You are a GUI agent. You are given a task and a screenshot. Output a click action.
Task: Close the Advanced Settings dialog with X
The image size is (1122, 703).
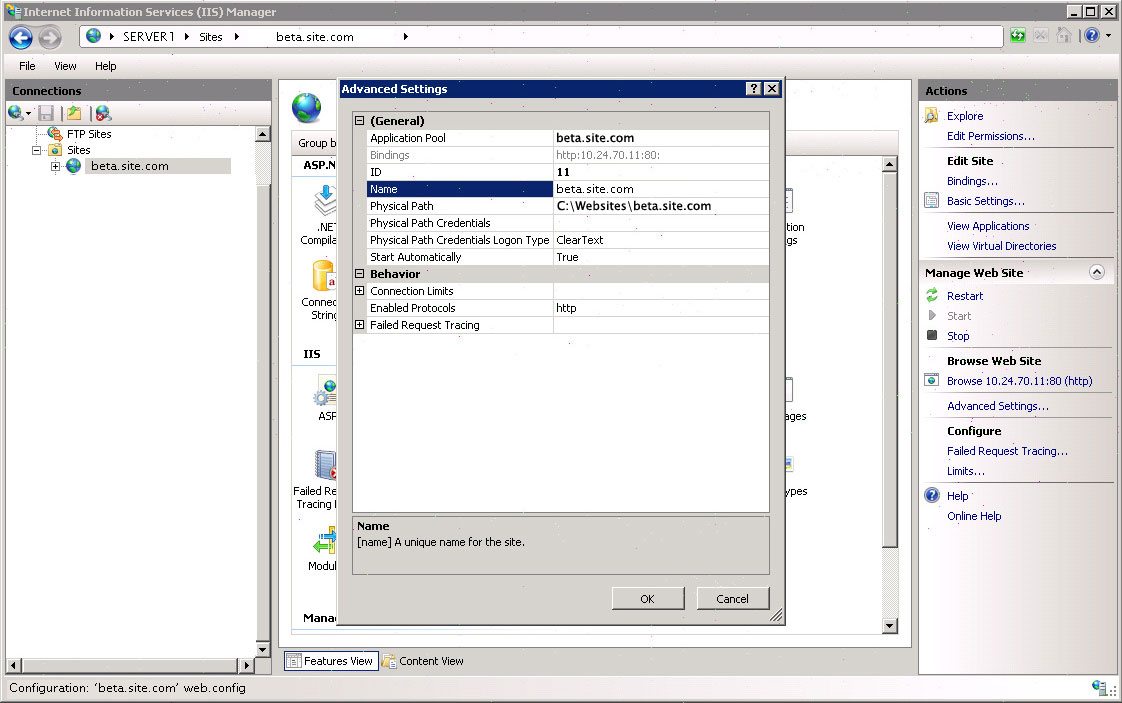[771, 88]
